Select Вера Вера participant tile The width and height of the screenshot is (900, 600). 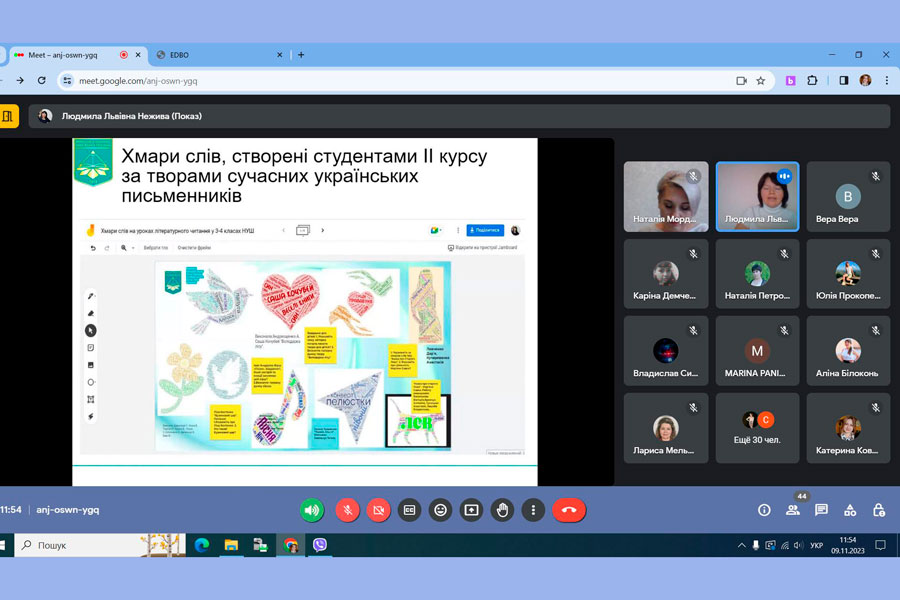coord(848,196)
